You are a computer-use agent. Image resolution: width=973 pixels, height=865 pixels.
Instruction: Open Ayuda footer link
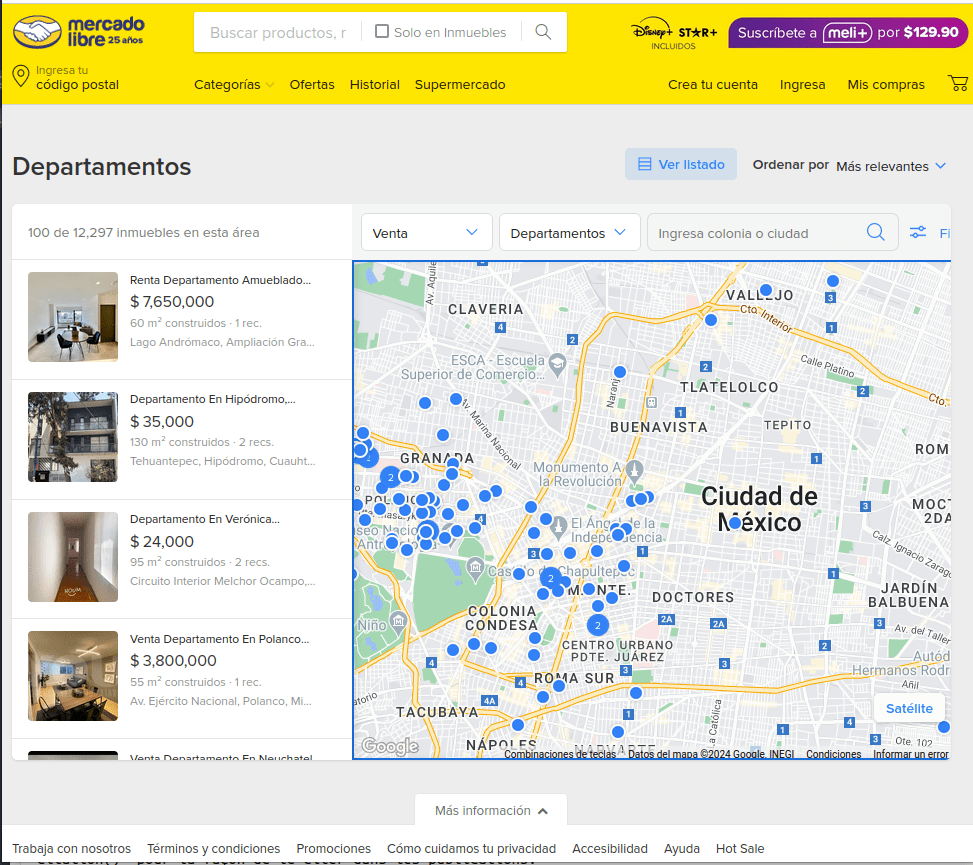pyautogui.click(x=681, y=848)
